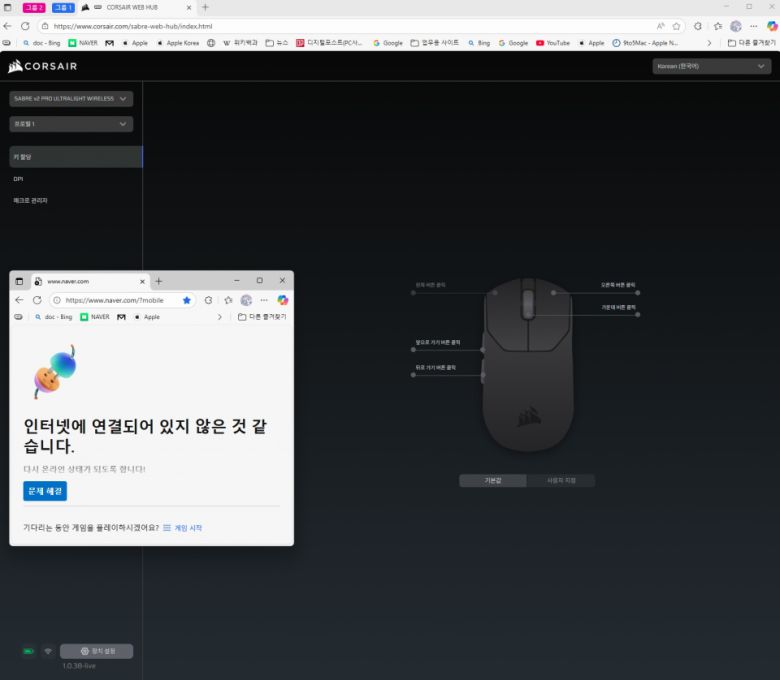Select 오른쪽 버튼 클릭 mouse label
Screen dimensions: 780x680
point(618,285)
